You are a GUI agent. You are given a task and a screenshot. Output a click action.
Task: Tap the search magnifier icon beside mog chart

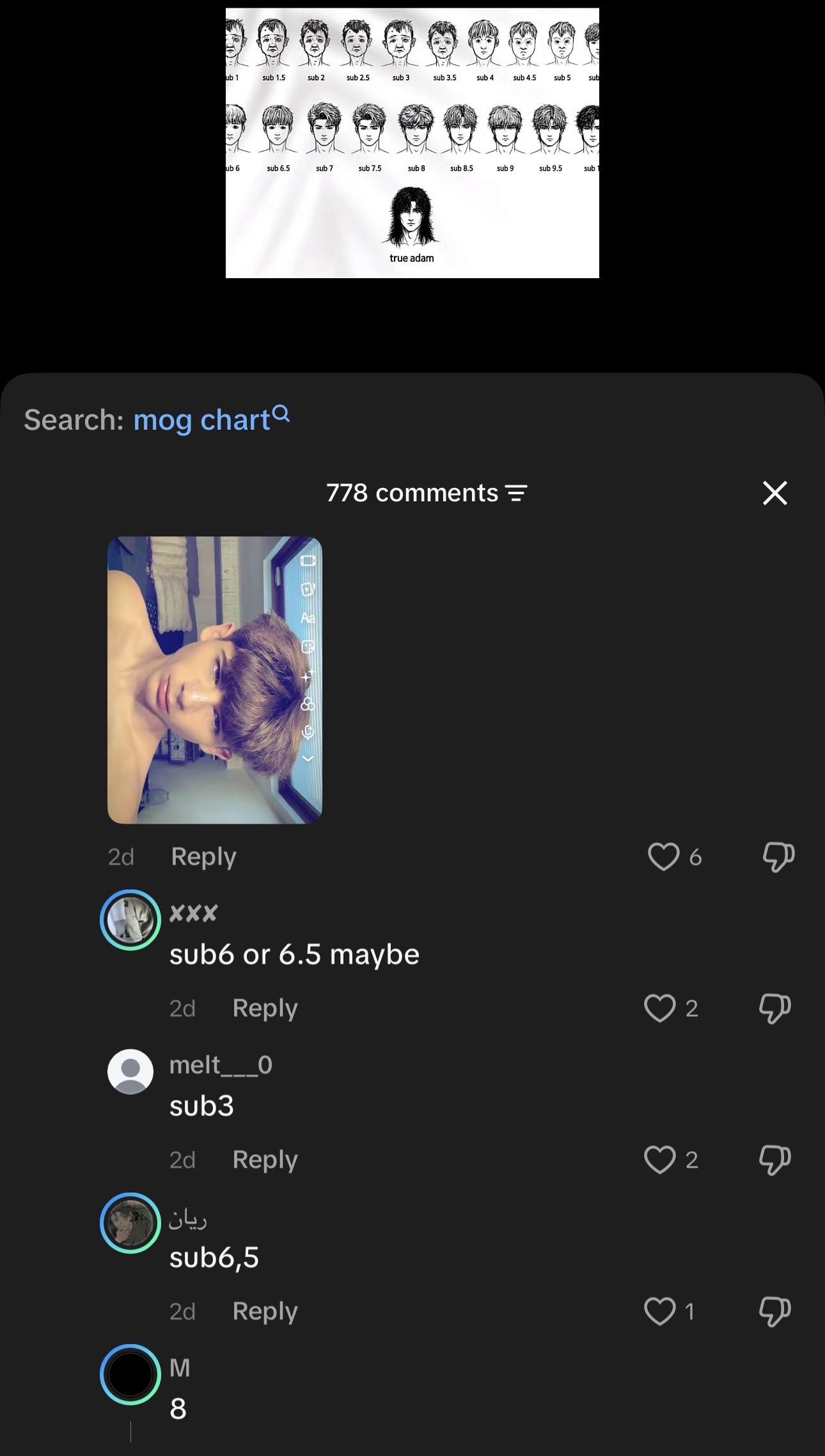pyautogui.click(x=281, y=414)
